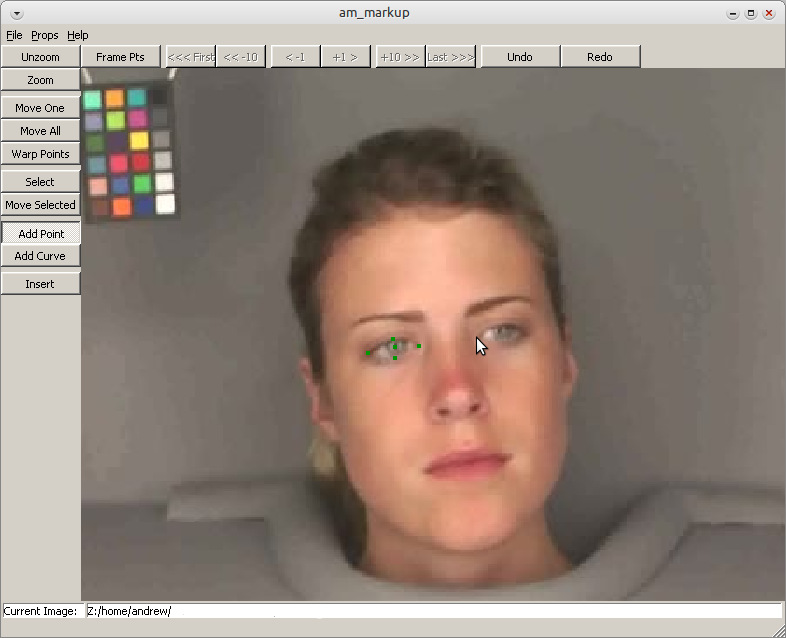786x638 pixels.
Task: Select the Zoom tool
Action: click(x=40, y=80)
